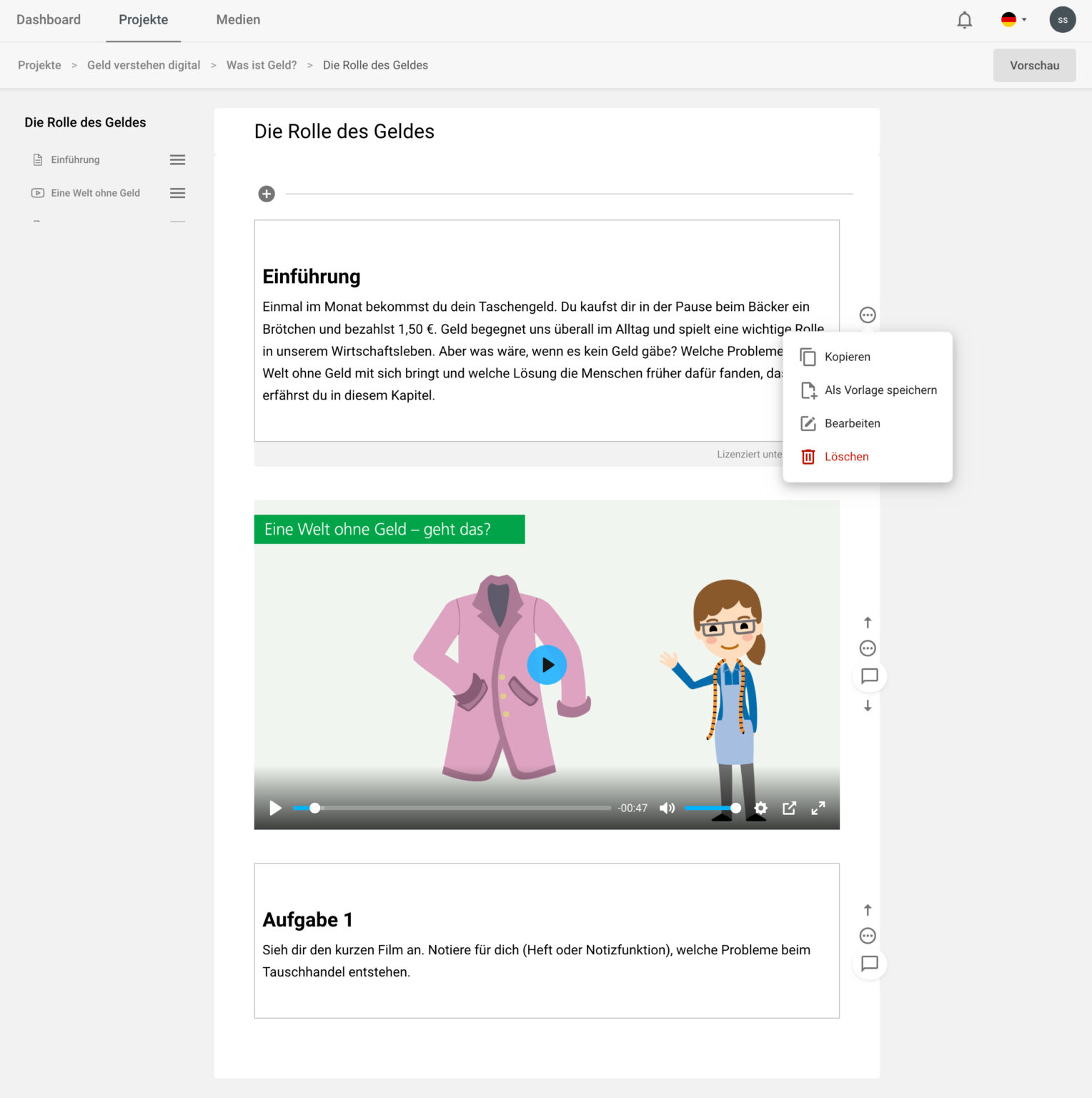1092x1098 pixels.
Task: Open the language flag dropdown
Action: [1013, 20]
